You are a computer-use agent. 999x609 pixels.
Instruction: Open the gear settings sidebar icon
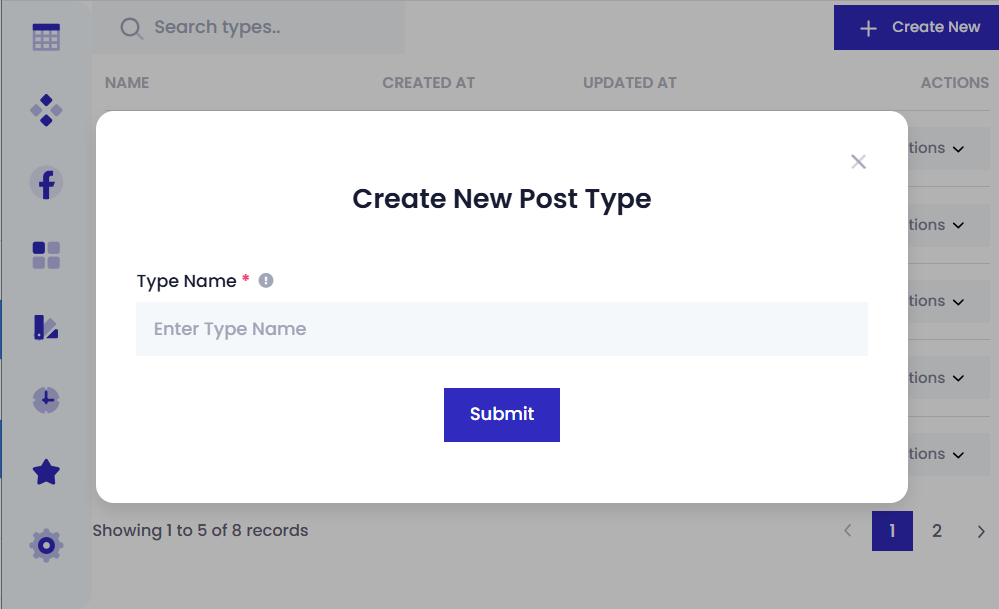point(46,545)
